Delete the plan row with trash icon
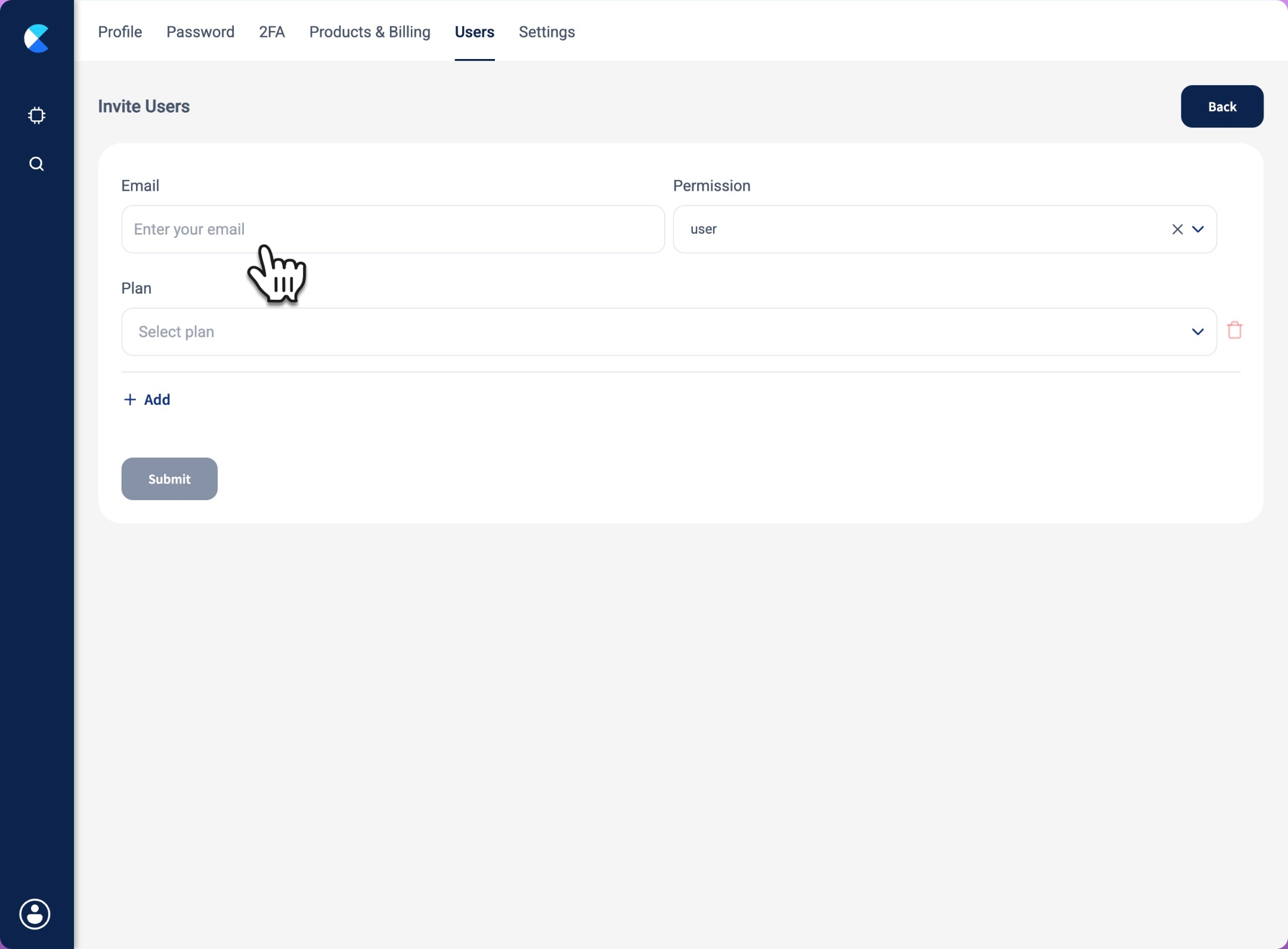This screenshot has height=949, width=1288. point(1234,330)
